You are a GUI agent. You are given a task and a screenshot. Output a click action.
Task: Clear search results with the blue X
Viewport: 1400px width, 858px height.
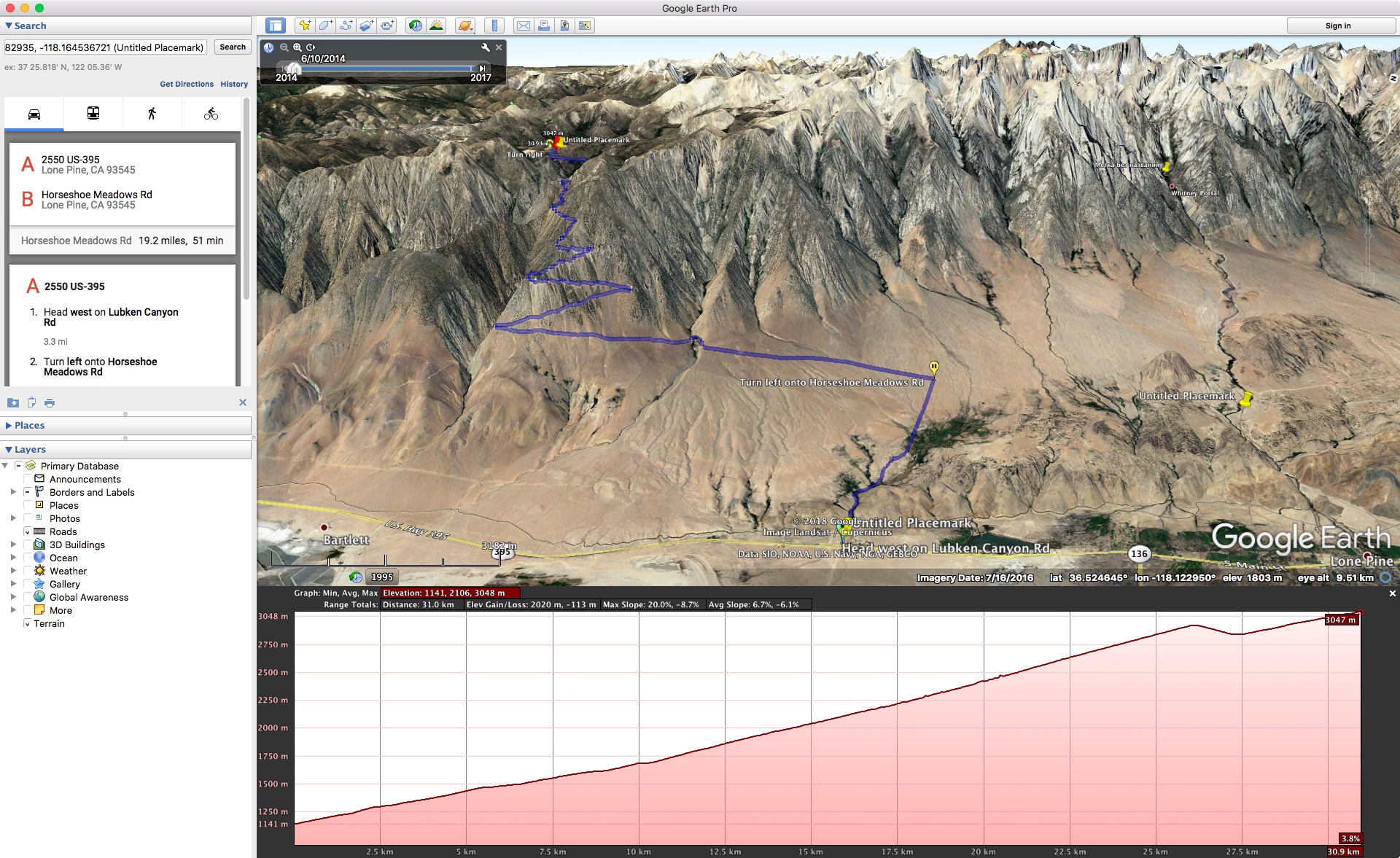click(x=243, y=402)
